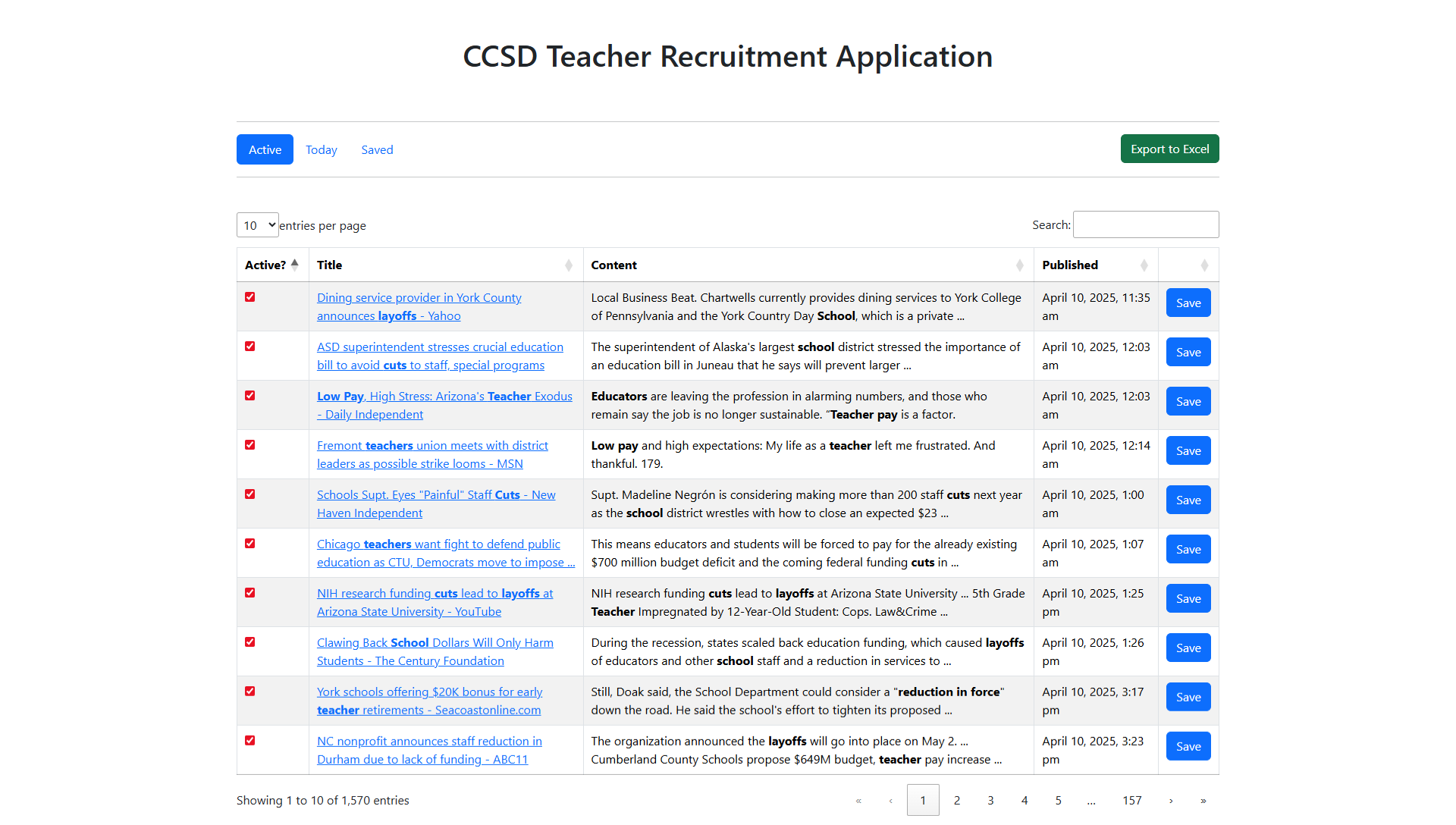Screen dimensions: 1456x825
Task: Toggle Active checkbox for Fremont teachers row
Action: (250, 445)
